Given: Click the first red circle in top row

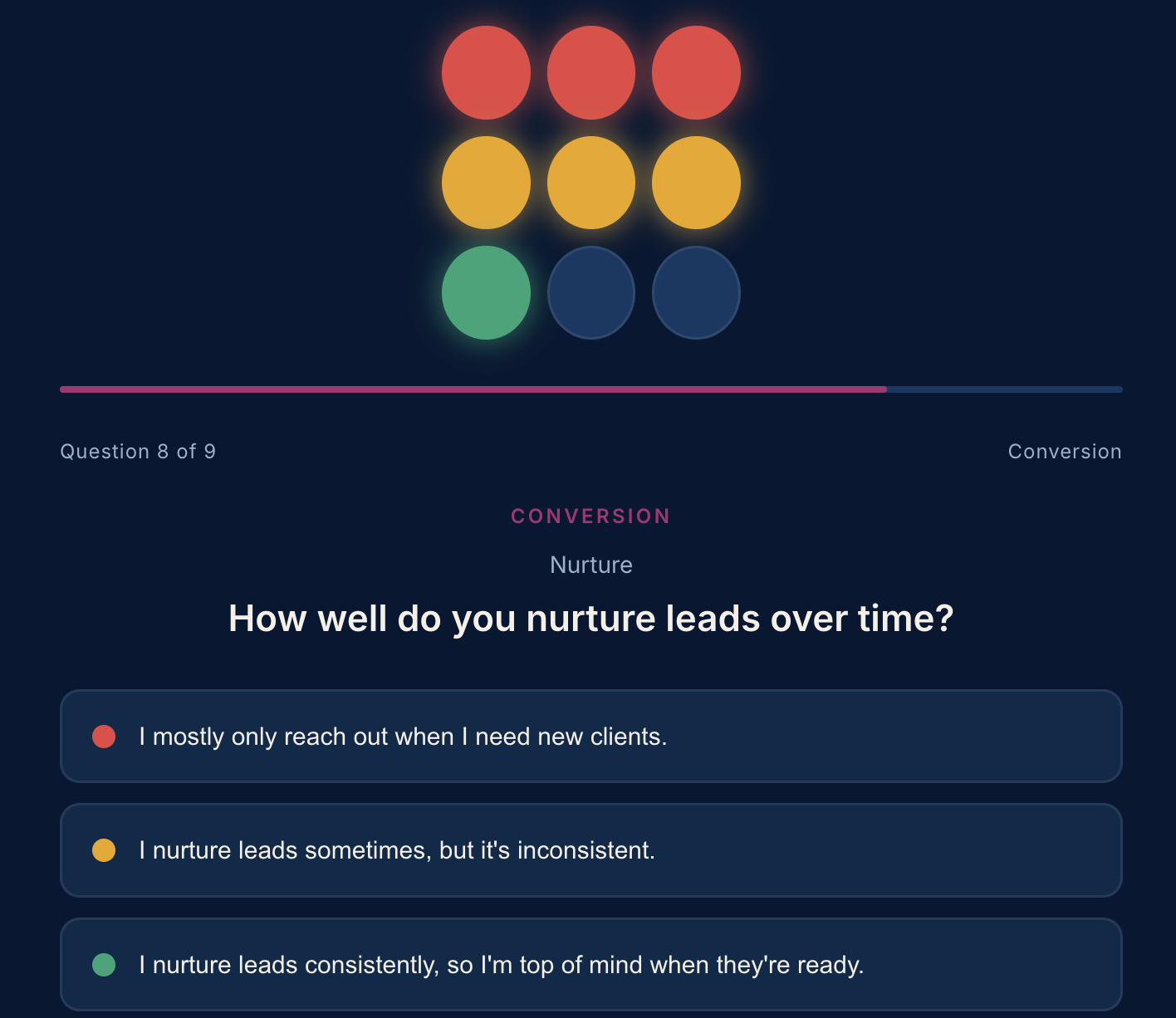Looking at the screenshot, I should [x=486, y=72].
